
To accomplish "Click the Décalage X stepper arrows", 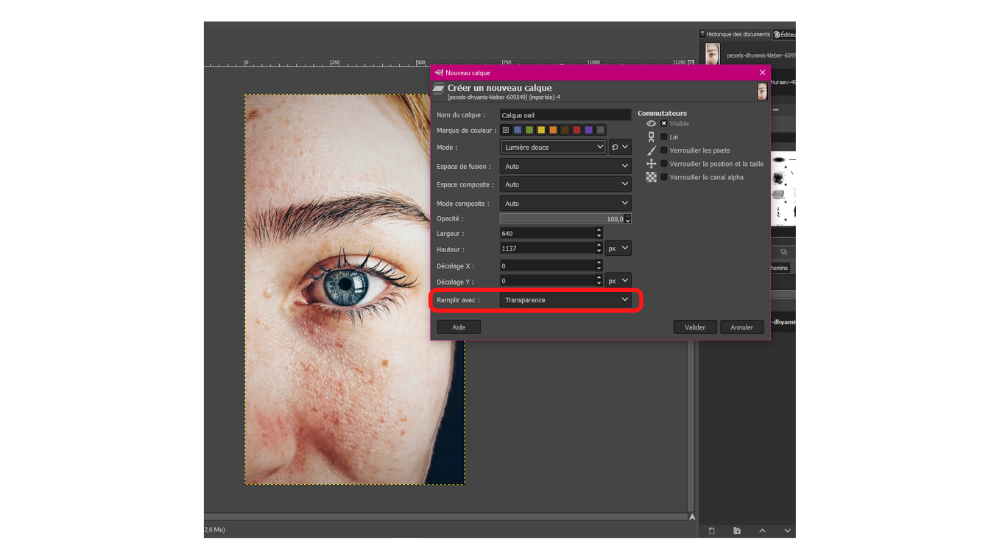I will [x=599, y=265].
